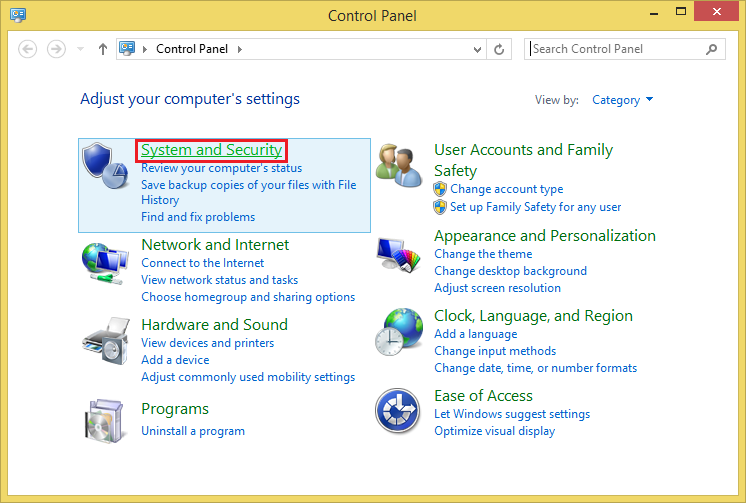The height and width of the screenshot is (503, 746).
Task: Click View devices and printers
Action: point(207,343)
